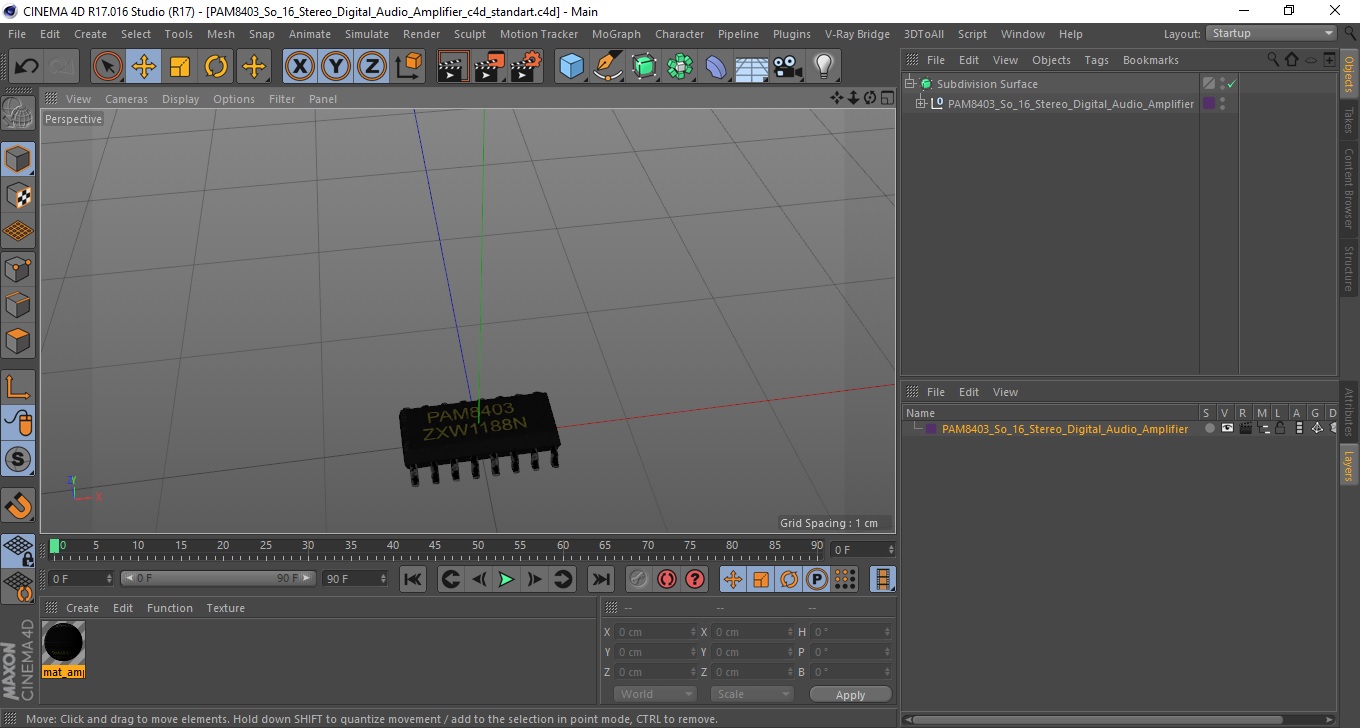The image size is (1360, 728).
Task: Open Edit Render Settings icon
Action: click(x=525, y=67)
